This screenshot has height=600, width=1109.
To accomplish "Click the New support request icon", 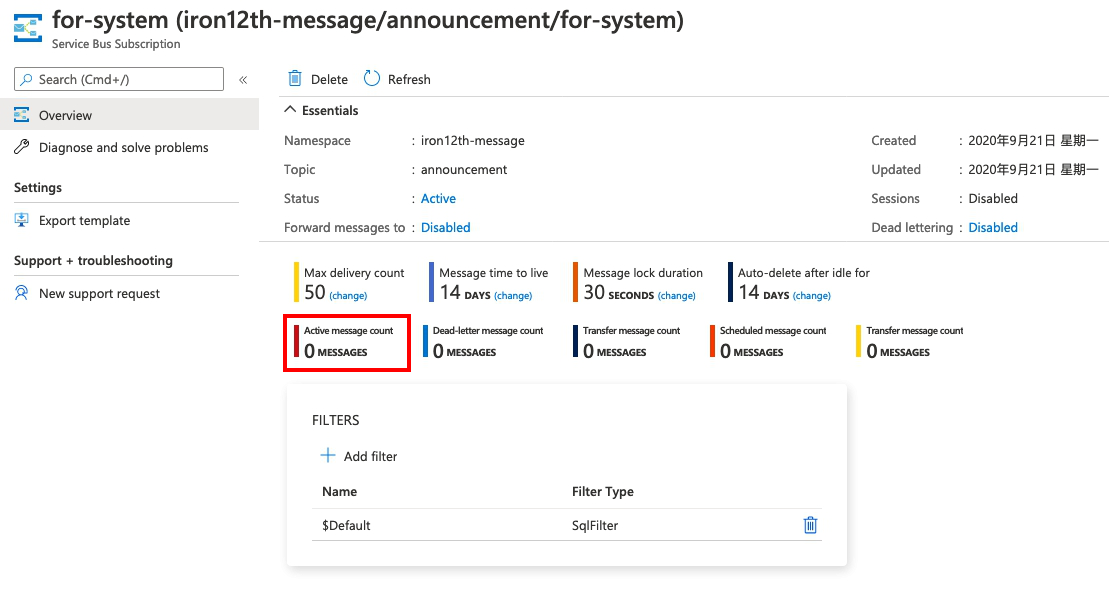I will [22, 293].
